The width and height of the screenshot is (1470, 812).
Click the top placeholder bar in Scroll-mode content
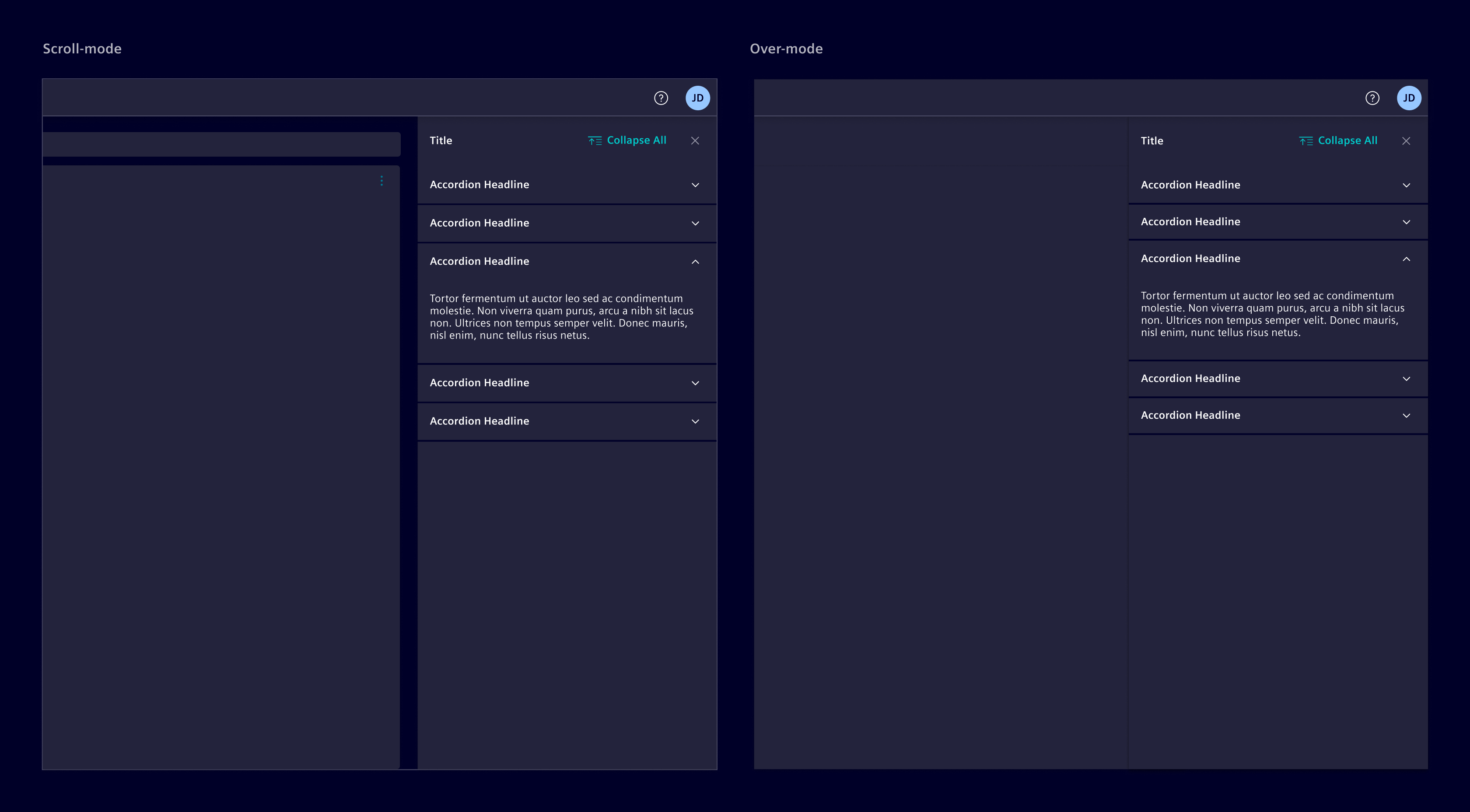click(x=221, y=144)
